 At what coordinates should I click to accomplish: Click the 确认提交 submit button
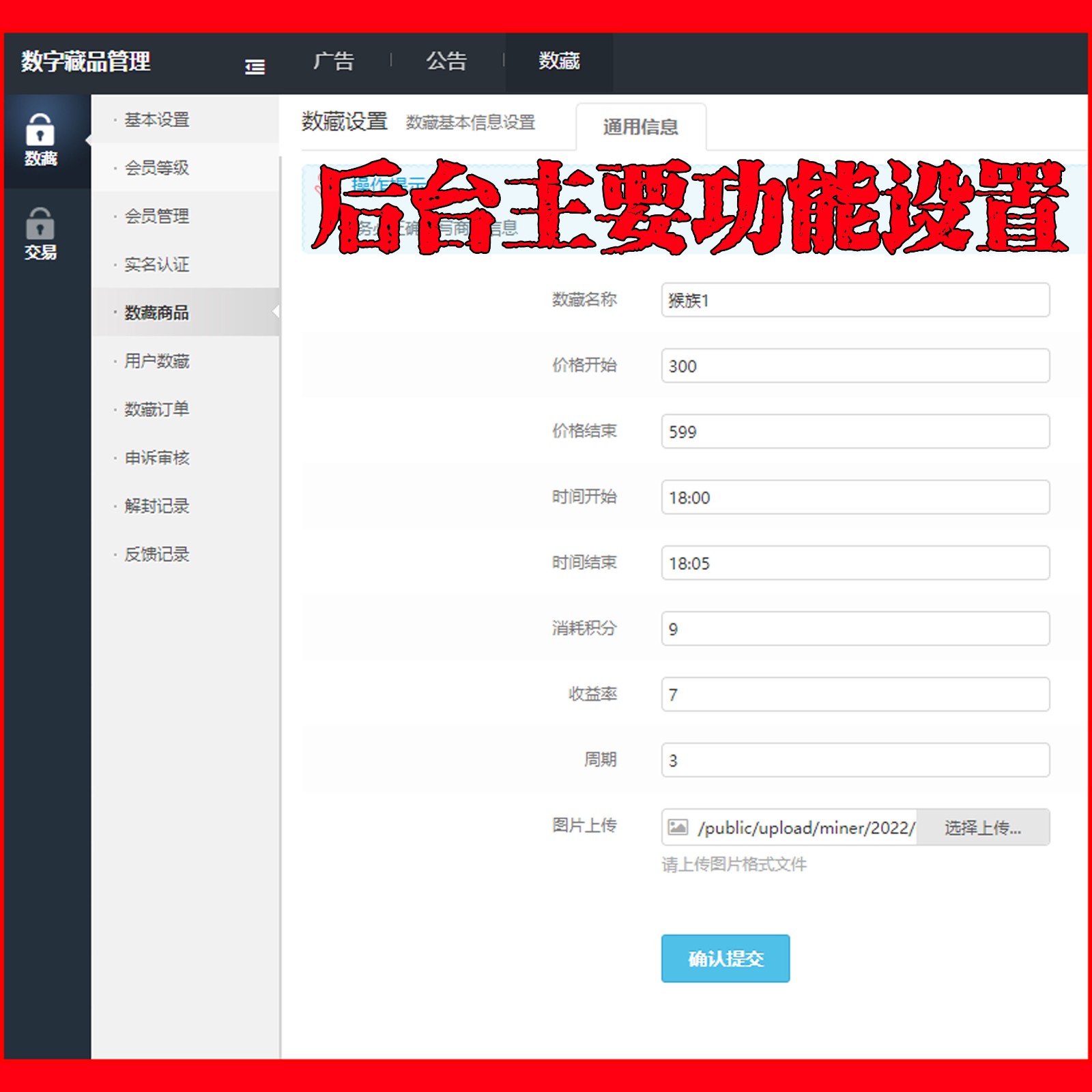point(725,959)
